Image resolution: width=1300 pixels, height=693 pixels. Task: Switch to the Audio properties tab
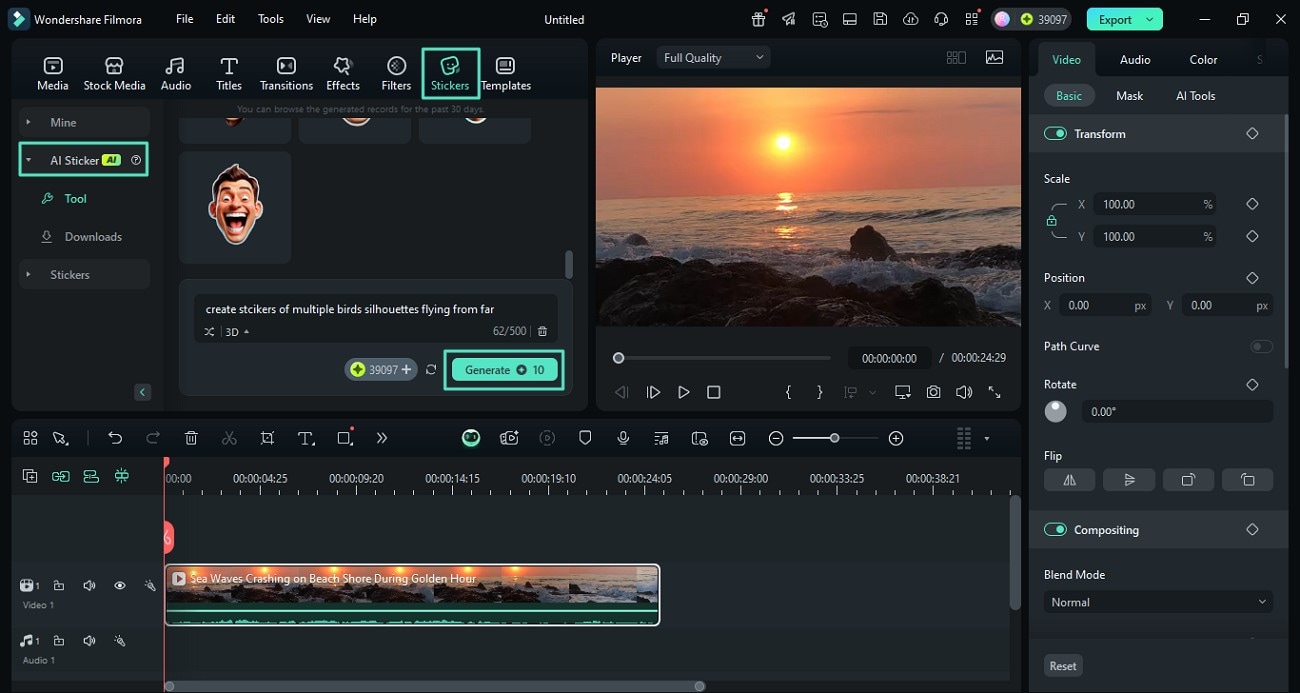[x=1135, y=60]
